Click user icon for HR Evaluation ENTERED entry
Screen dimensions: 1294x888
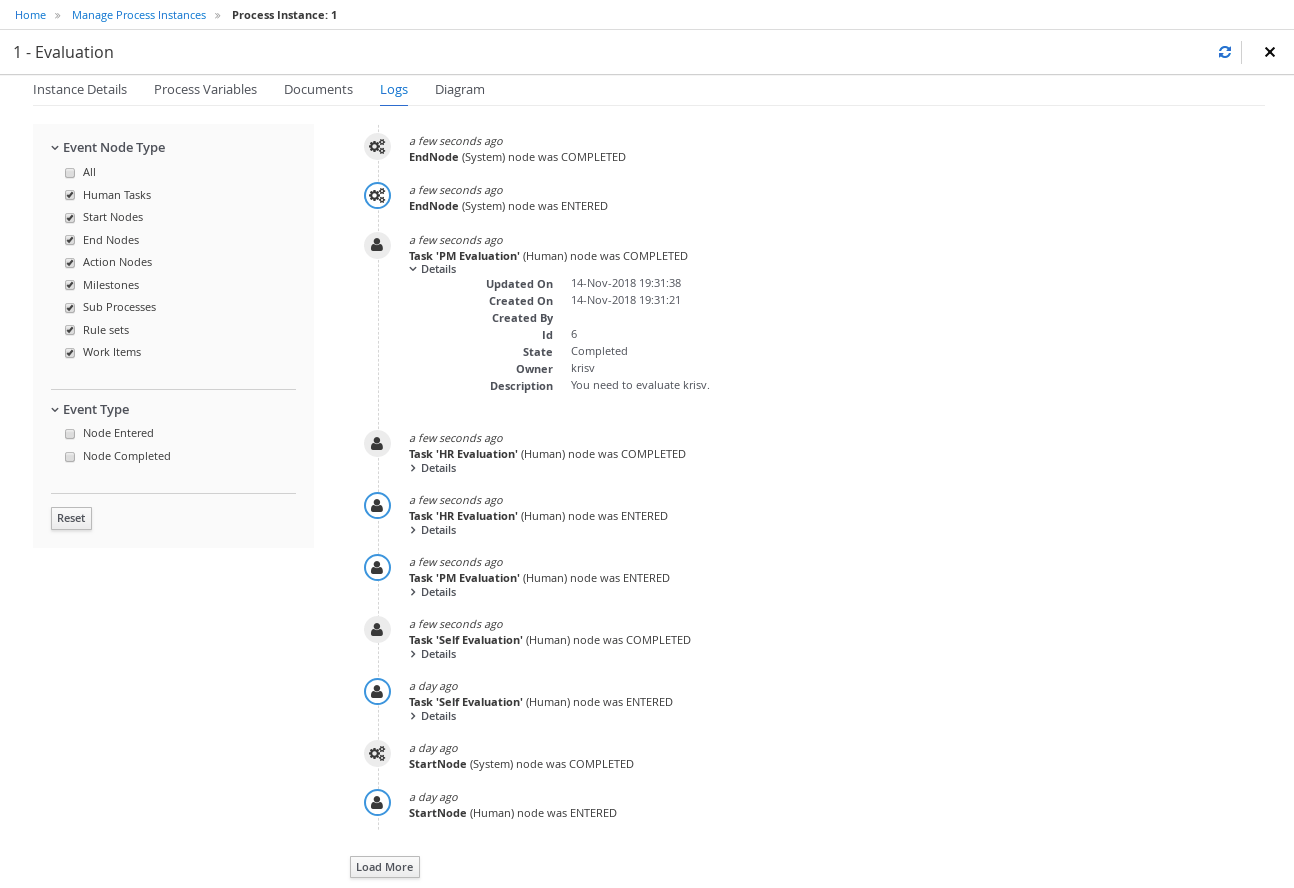click(x=377, y=506)
